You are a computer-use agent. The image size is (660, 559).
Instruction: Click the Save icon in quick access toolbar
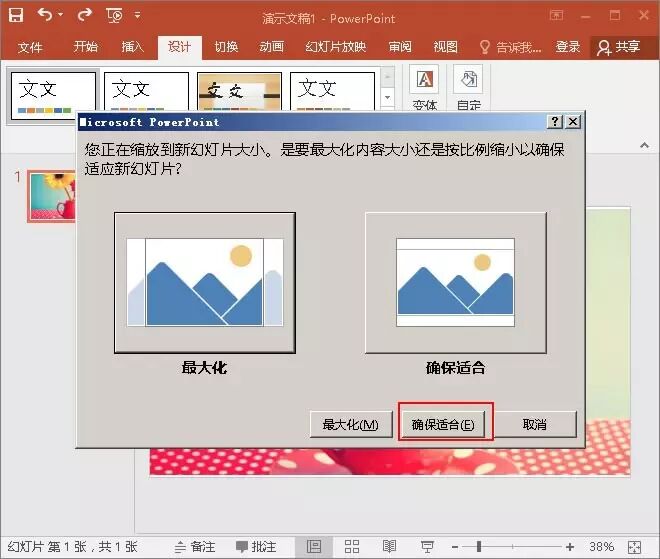(x=16, y=15)
